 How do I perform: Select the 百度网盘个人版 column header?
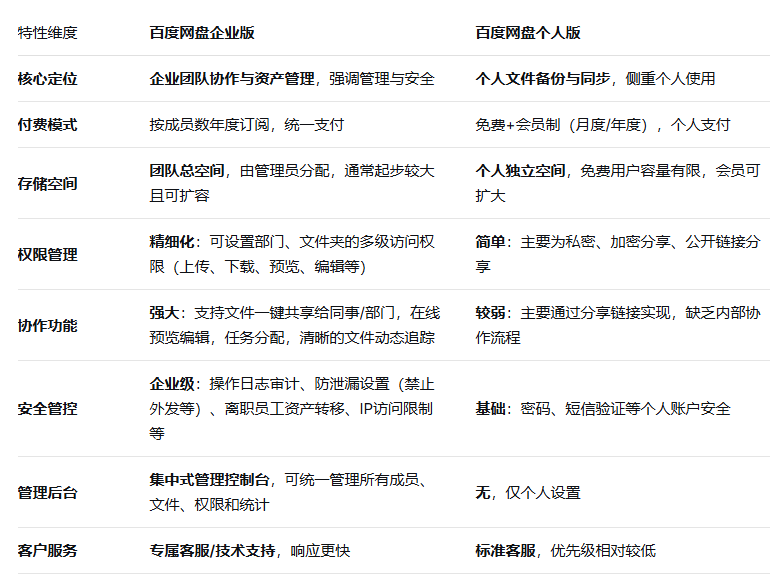click(528, 33)
